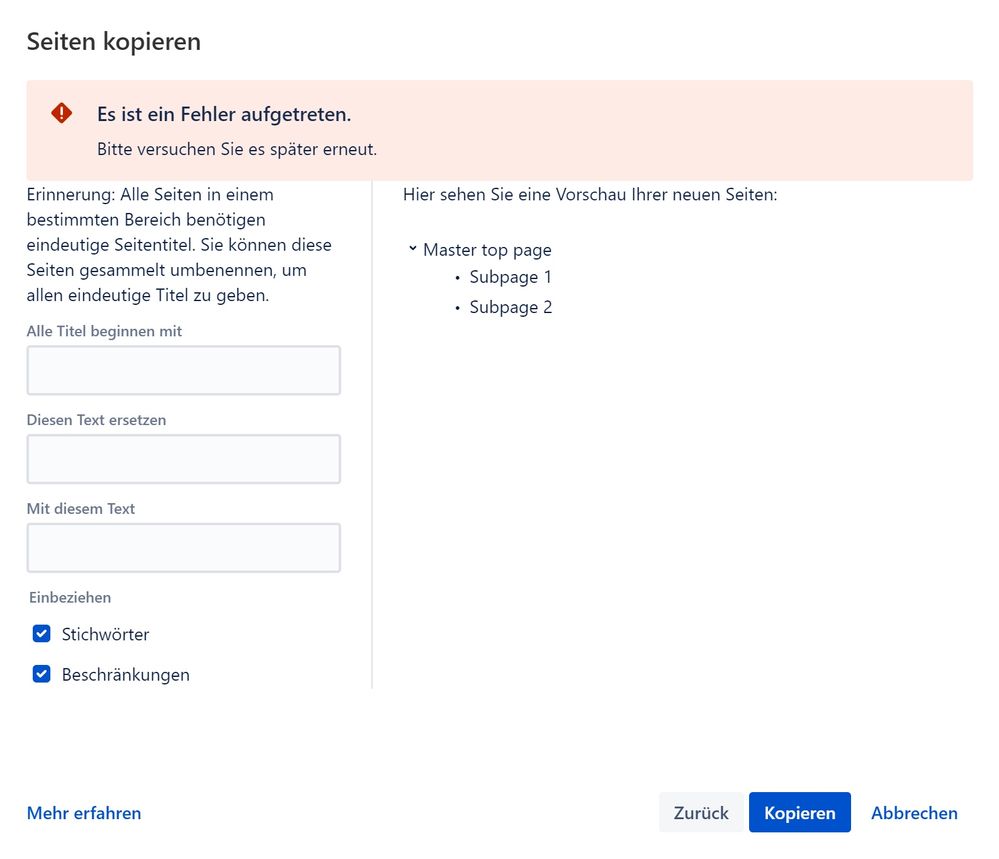Click the Einbeziehen section label
The image size is (999, 859).
pyautogui.click(x=69, y=597)
